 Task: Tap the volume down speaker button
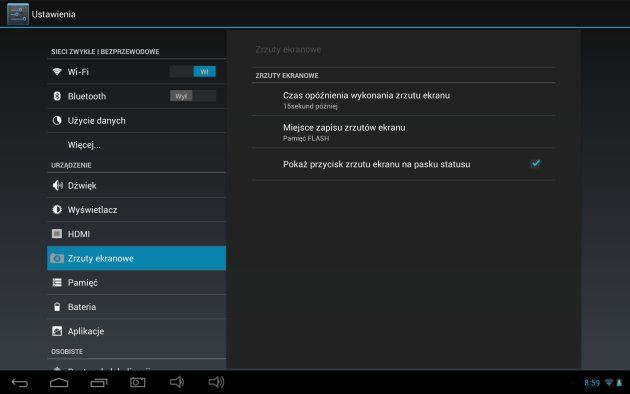pyautogui.click(x=177, y=382)
